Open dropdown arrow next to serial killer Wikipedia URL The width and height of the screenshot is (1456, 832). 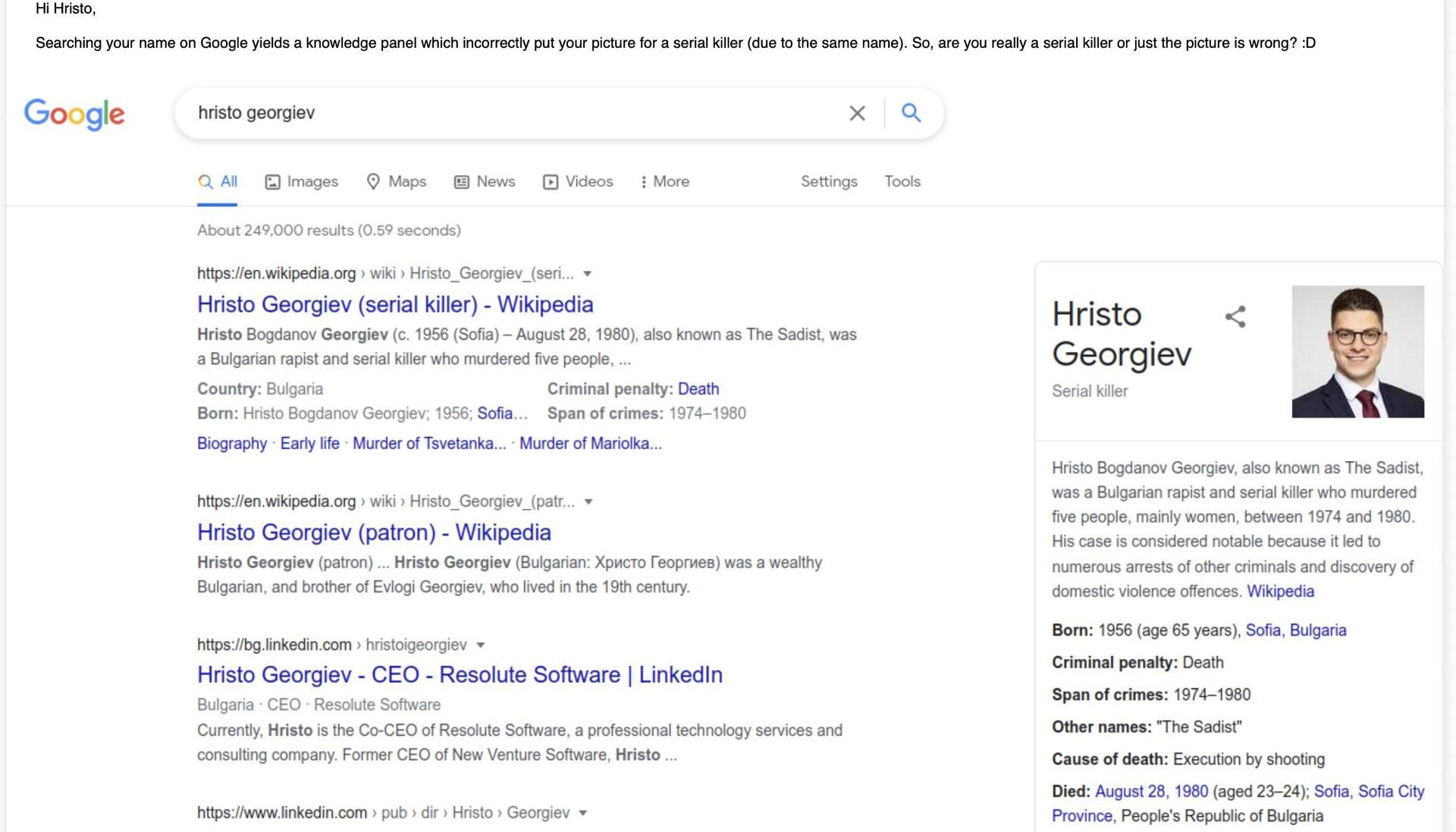[x=587, y=274]
